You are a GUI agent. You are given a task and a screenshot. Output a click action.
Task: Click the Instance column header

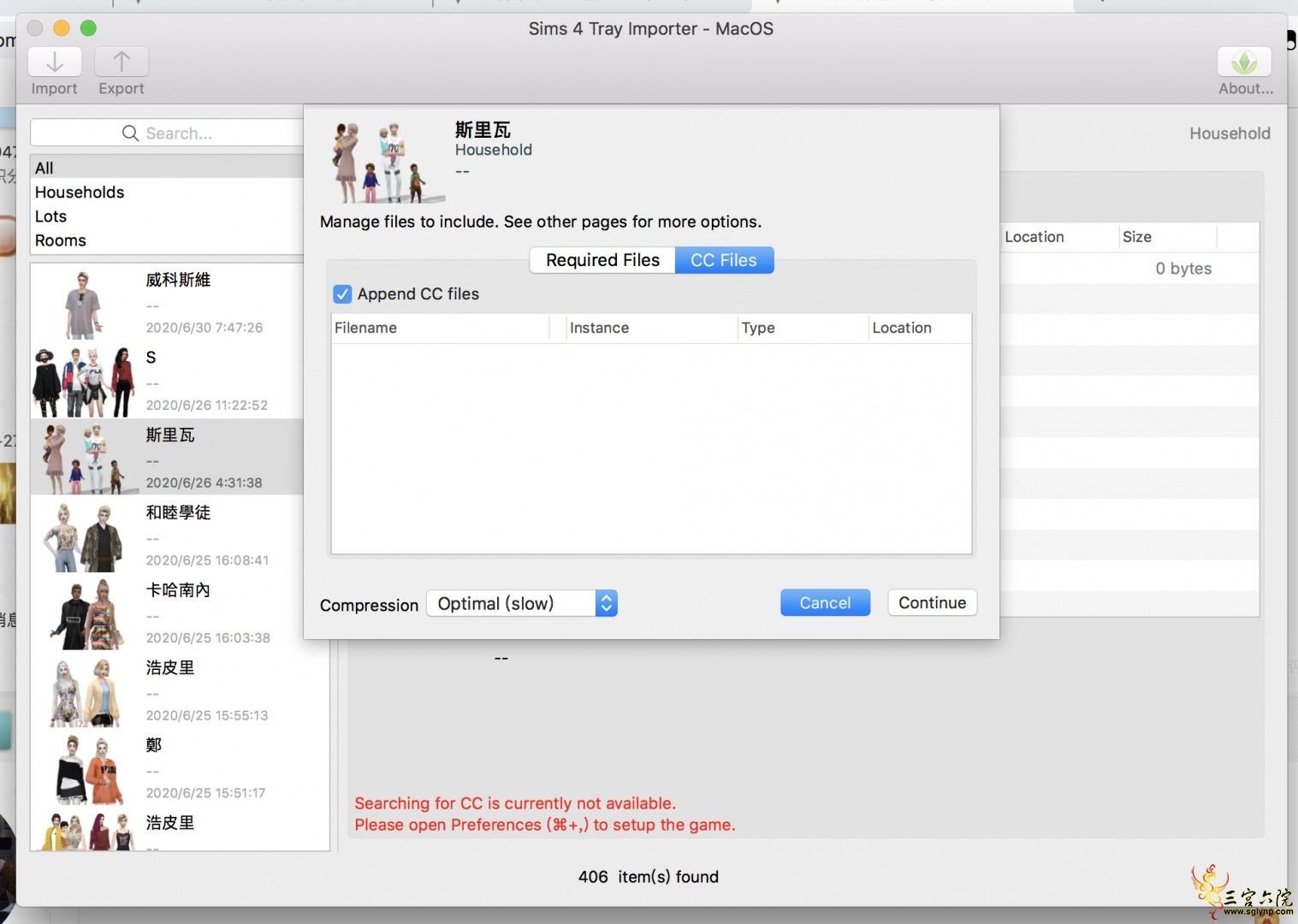pos(653,328)
